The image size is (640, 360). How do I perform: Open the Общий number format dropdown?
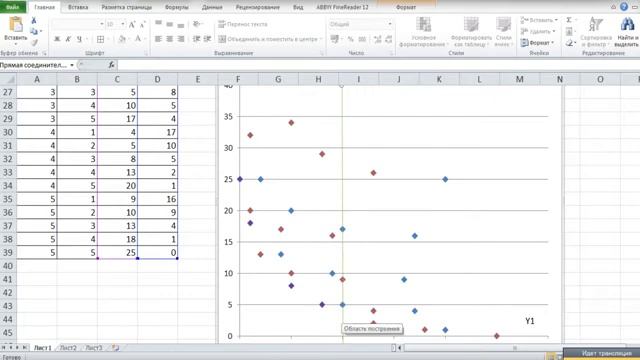(390, 24)
